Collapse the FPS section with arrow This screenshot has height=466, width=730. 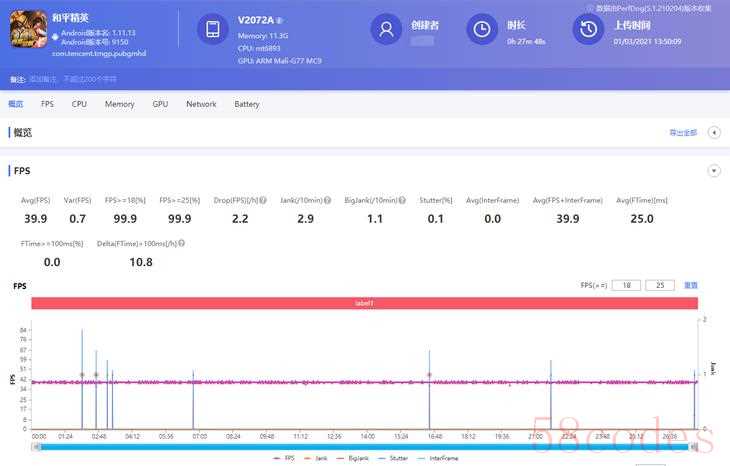[x=714, y=171]
